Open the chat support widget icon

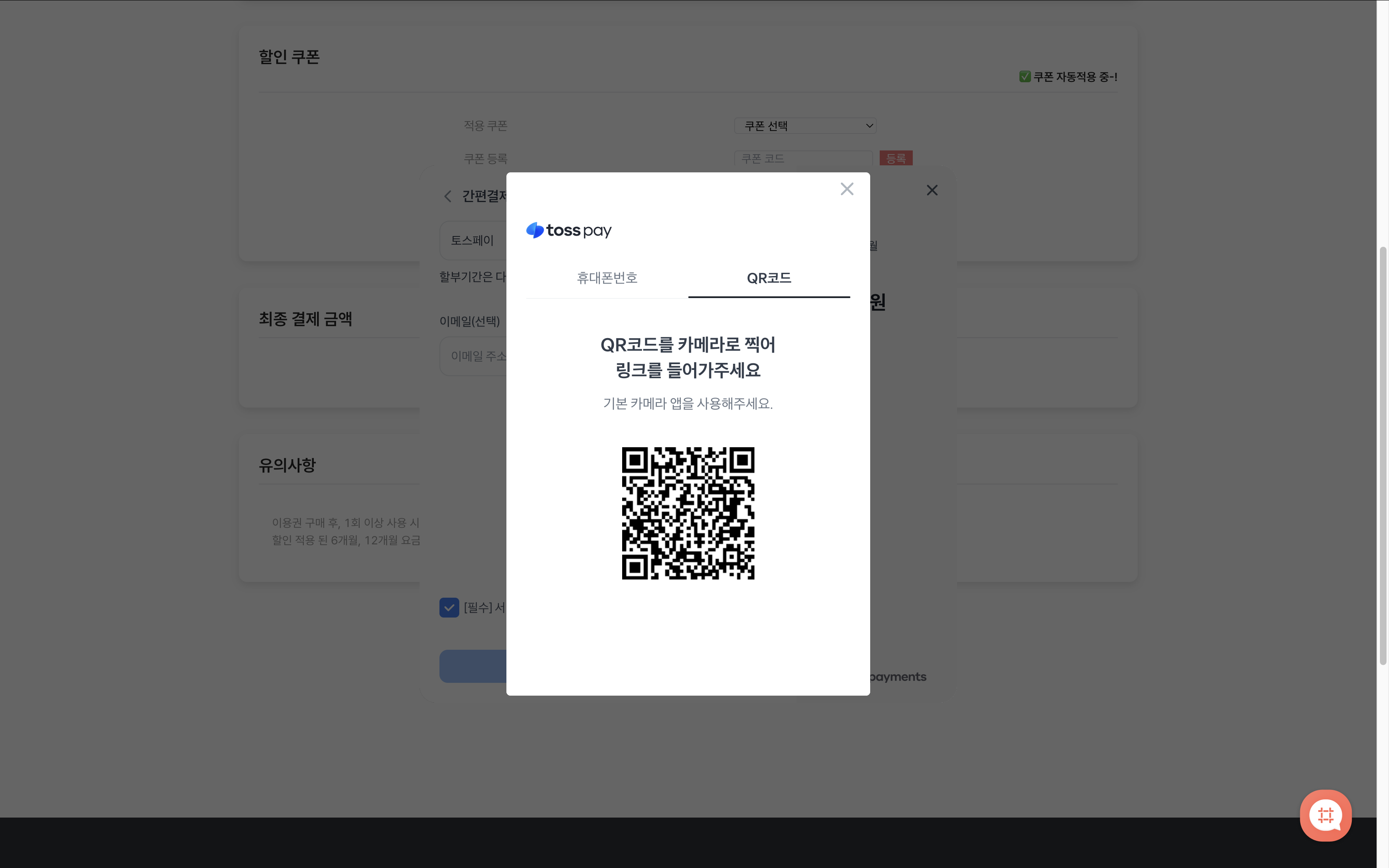(1325, 815)
